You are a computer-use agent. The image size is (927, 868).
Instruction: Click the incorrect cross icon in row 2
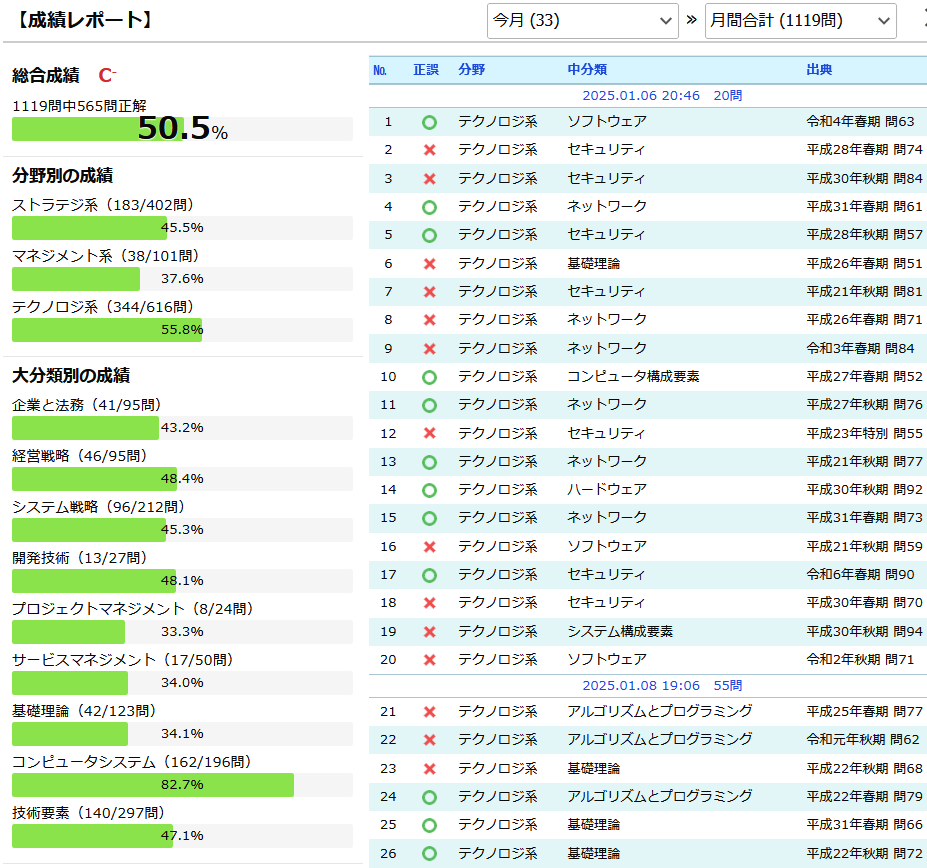[429, 150]
